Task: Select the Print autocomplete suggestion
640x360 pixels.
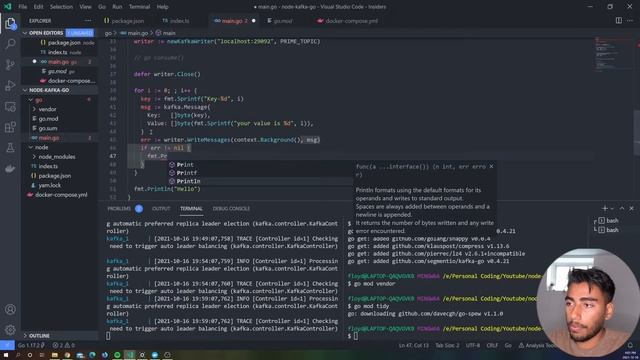Action: click(x=260, y=165)
